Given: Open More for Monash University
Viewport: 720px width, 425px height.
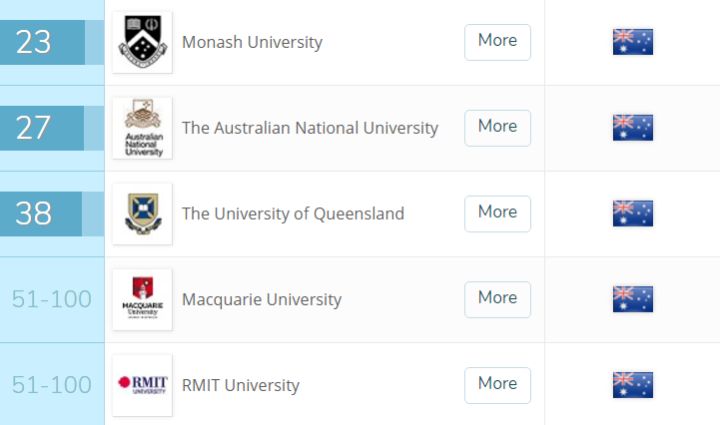Looking at the screenshot, I should (x=497, y=42).
